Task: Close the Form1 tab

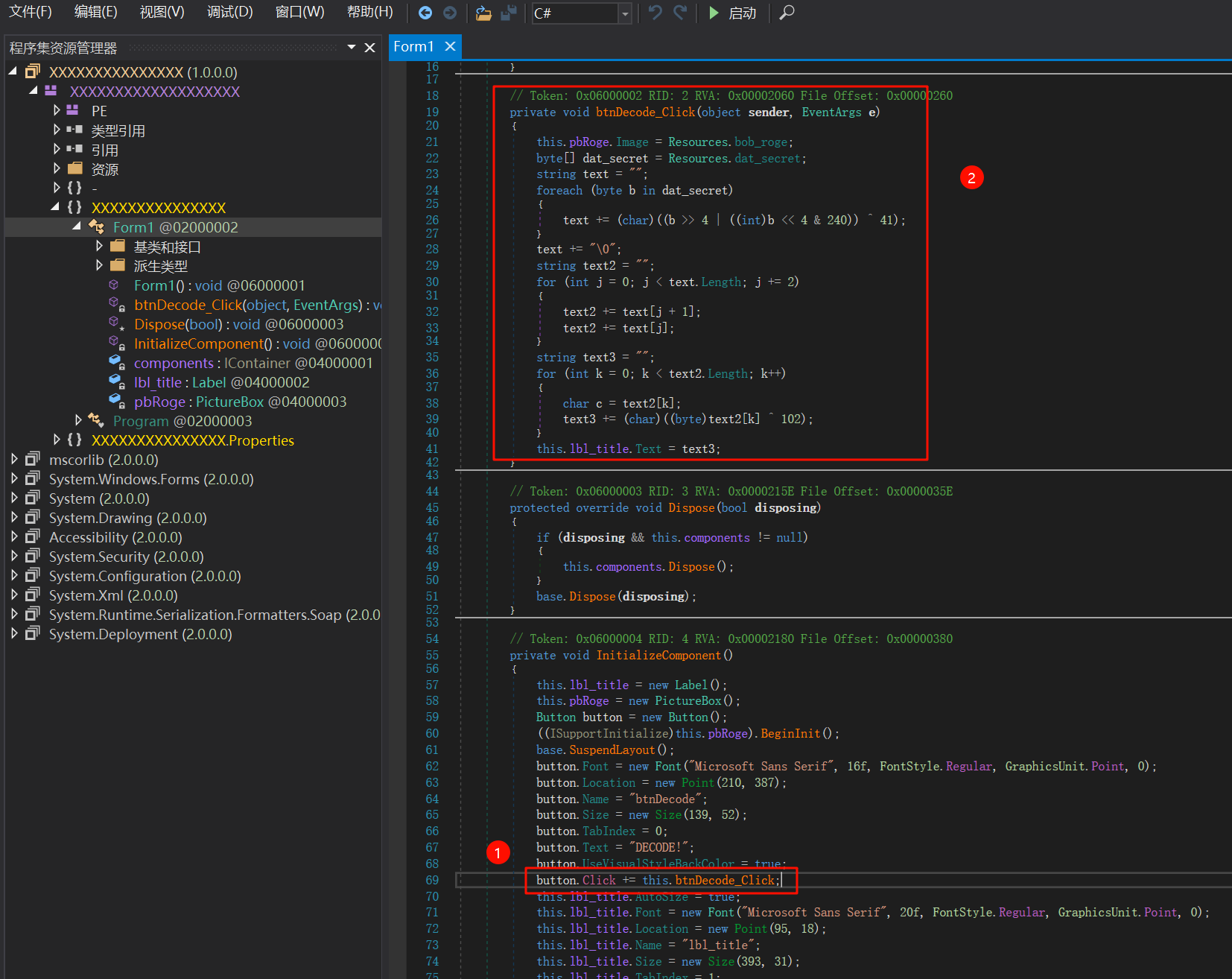Action: (450, 46)
